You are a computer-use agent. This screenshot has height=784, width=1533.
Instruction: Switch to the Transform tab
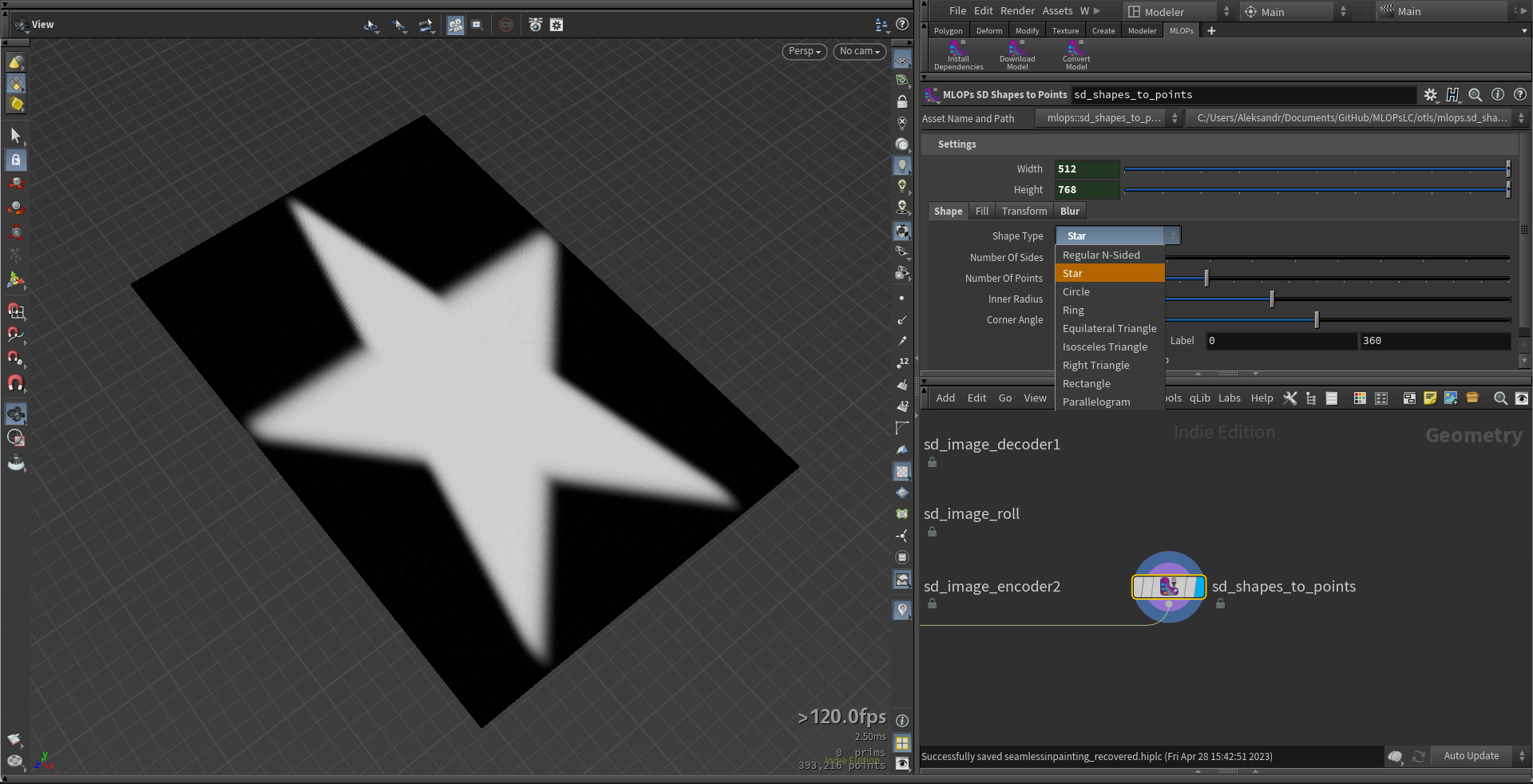click(x=1024, y=212)
